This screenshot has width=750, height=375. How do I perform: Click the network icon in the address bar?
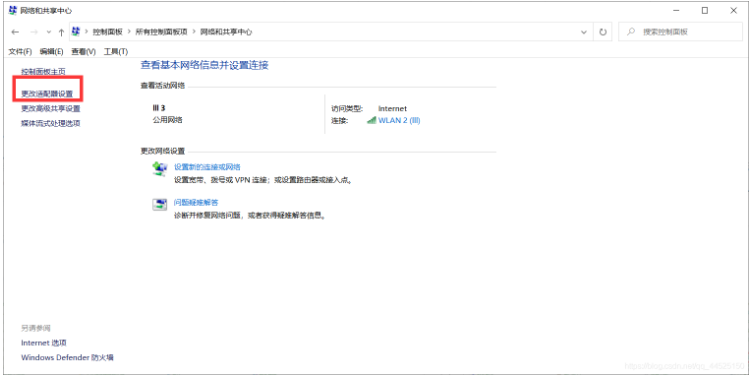click(76, 32)
